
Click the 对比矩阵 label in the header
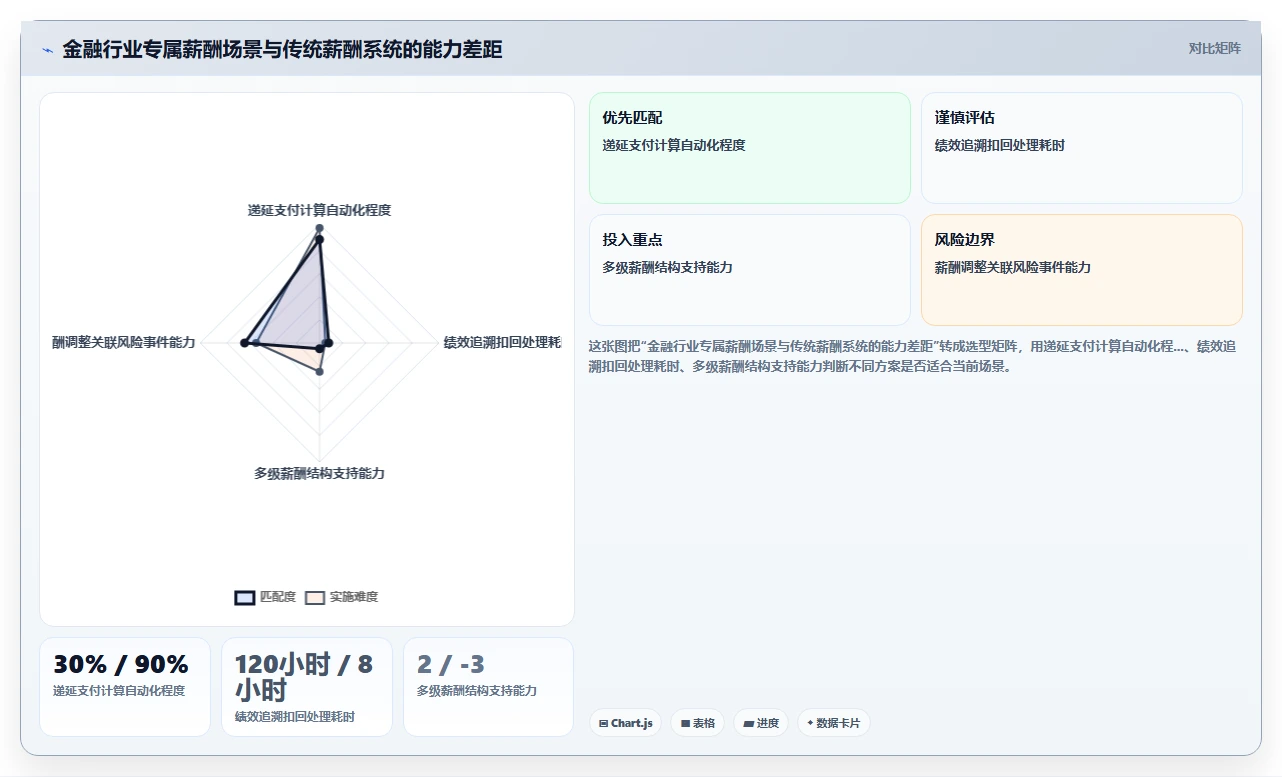[1214, 48]
